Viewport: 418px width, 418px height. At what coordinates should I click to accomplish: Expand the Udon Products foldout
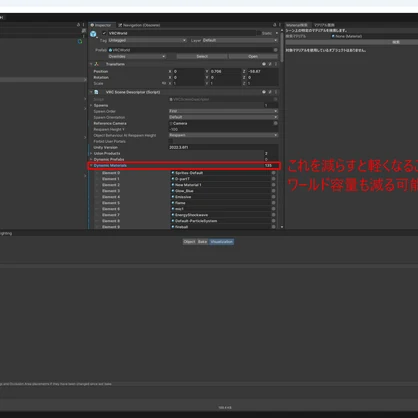coord(91,153)
